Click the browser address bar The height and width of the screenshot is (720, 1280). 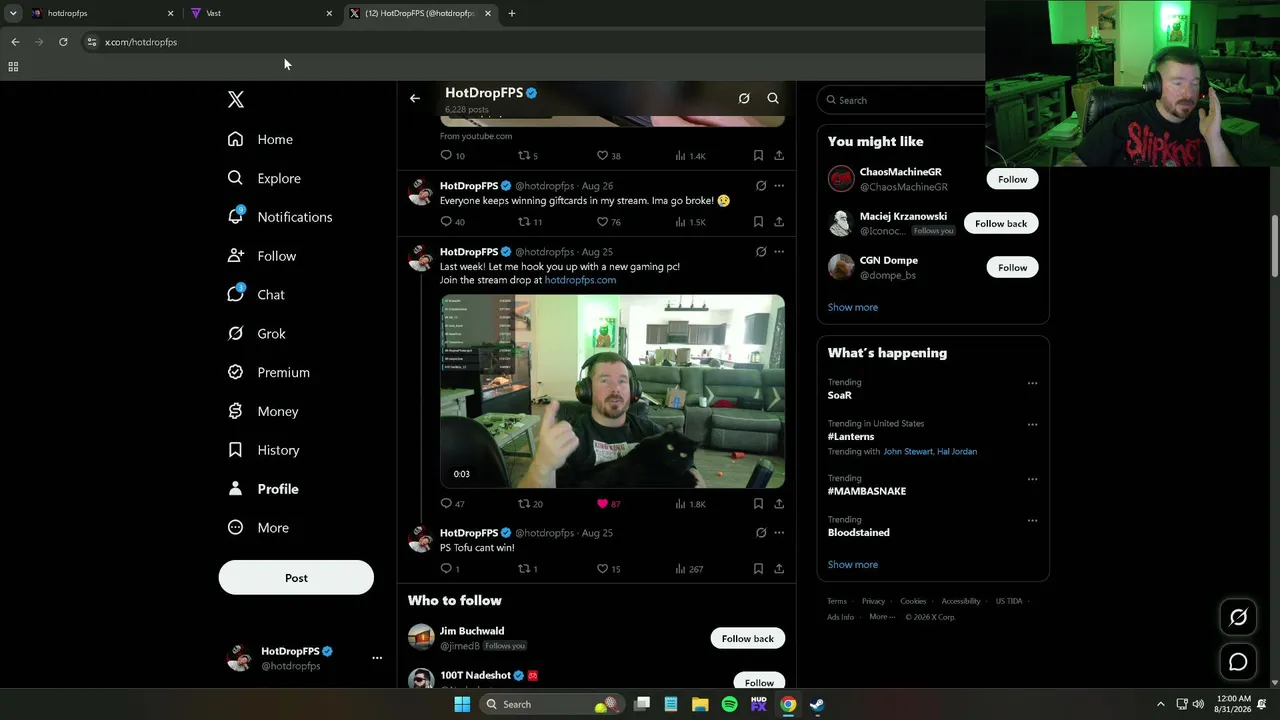530,42
